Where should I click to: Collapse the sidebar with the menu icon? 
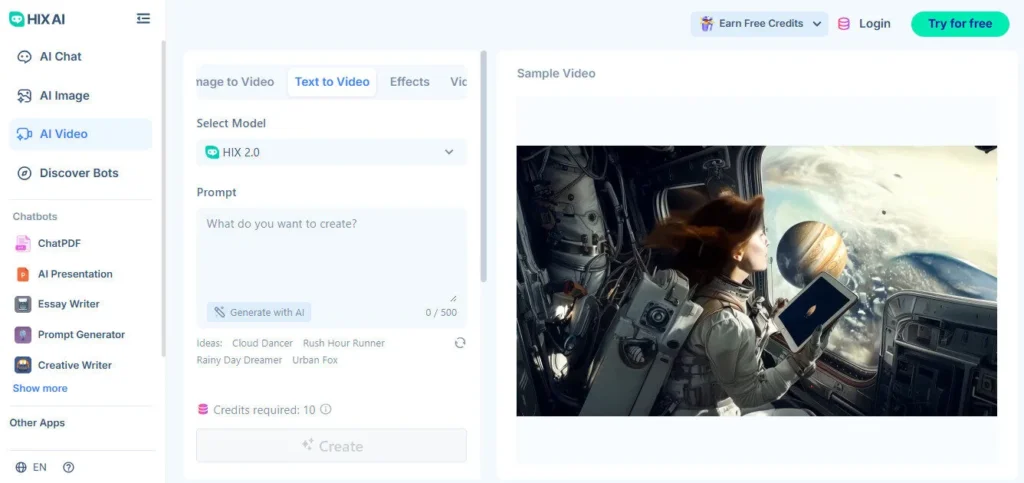point(143,19)
